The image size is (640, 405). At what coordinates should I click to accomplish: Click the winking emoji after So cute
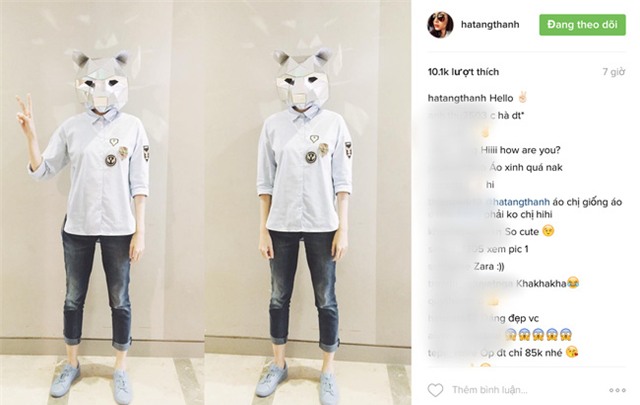click(x=548, y=231)
